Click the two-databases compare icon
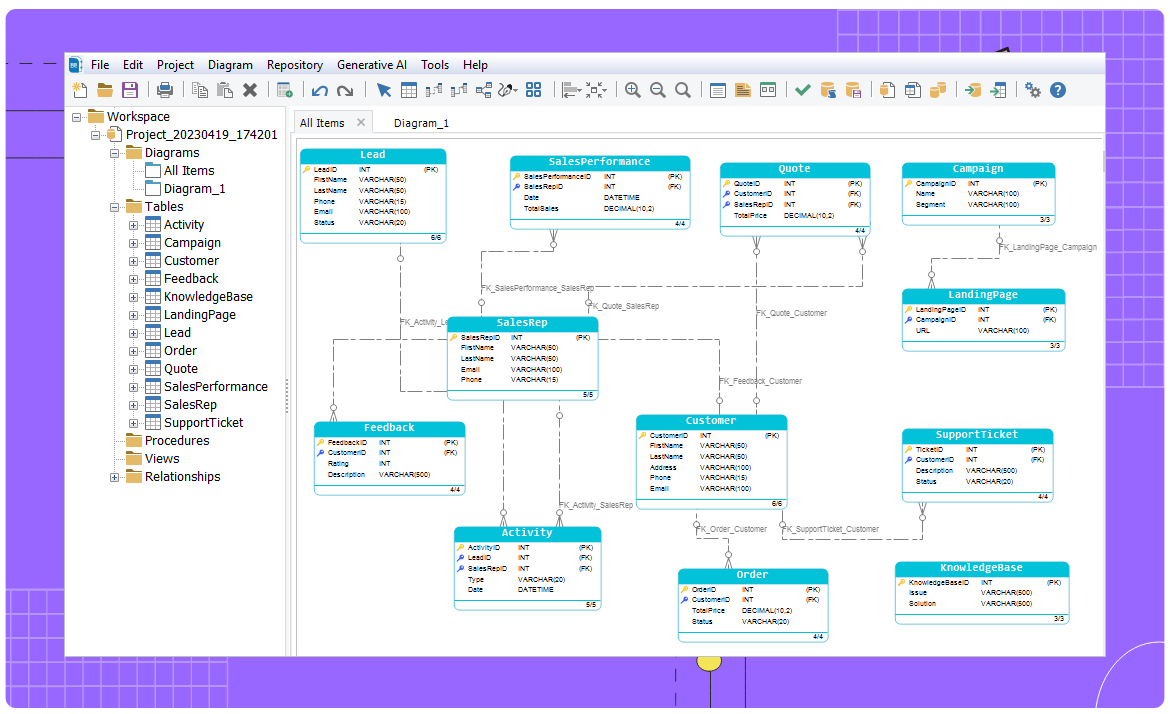The width and height of the screenshot is (1170, 714). pyautogui.click(x=938, y=90)
